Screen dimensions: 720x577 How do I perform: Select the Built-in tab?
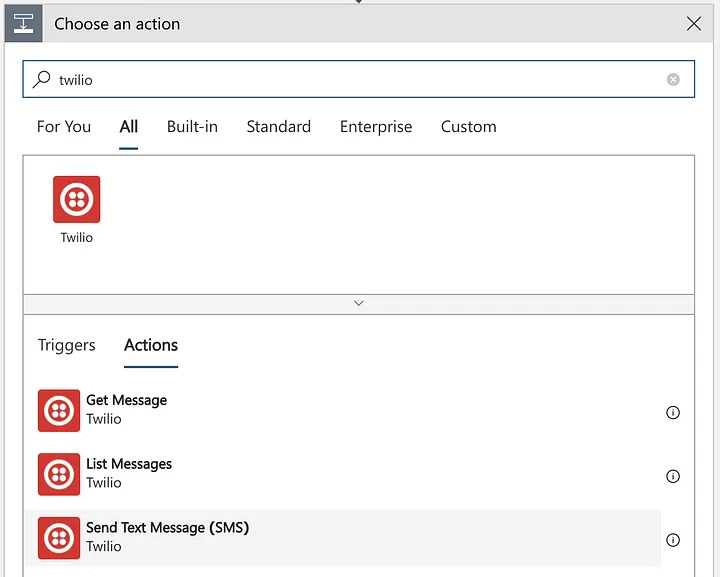coord(192,127)
